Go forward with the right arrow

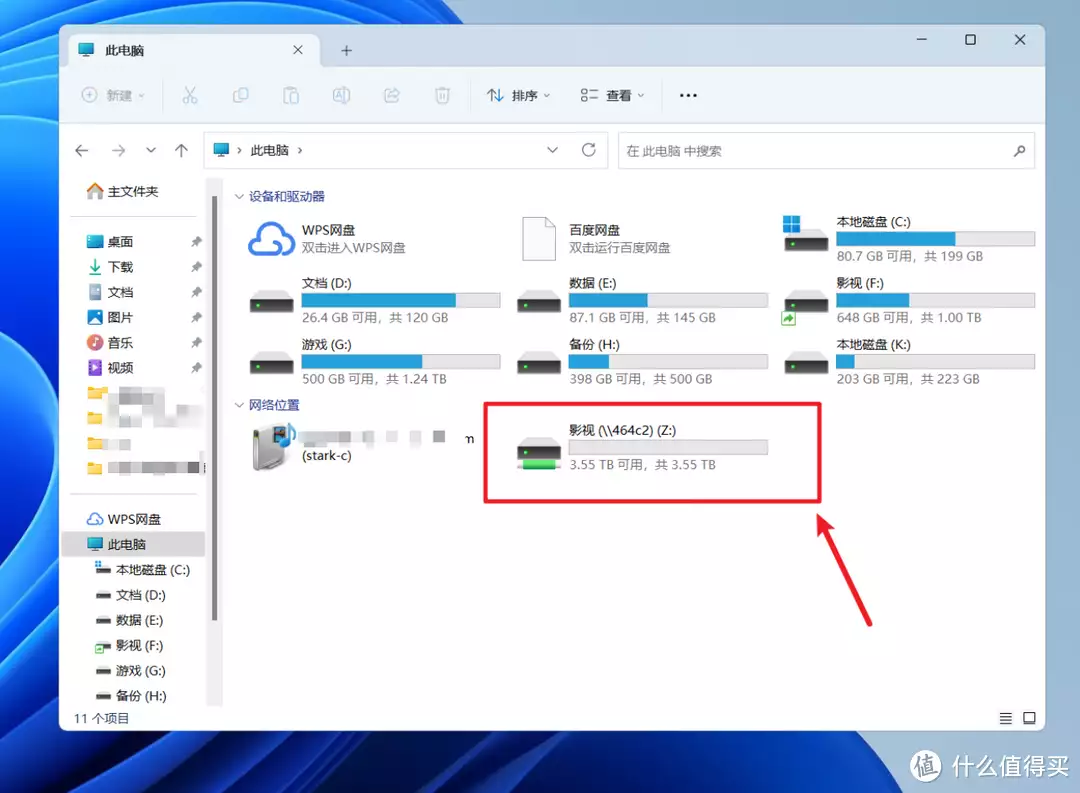click(x=118, y=150)
